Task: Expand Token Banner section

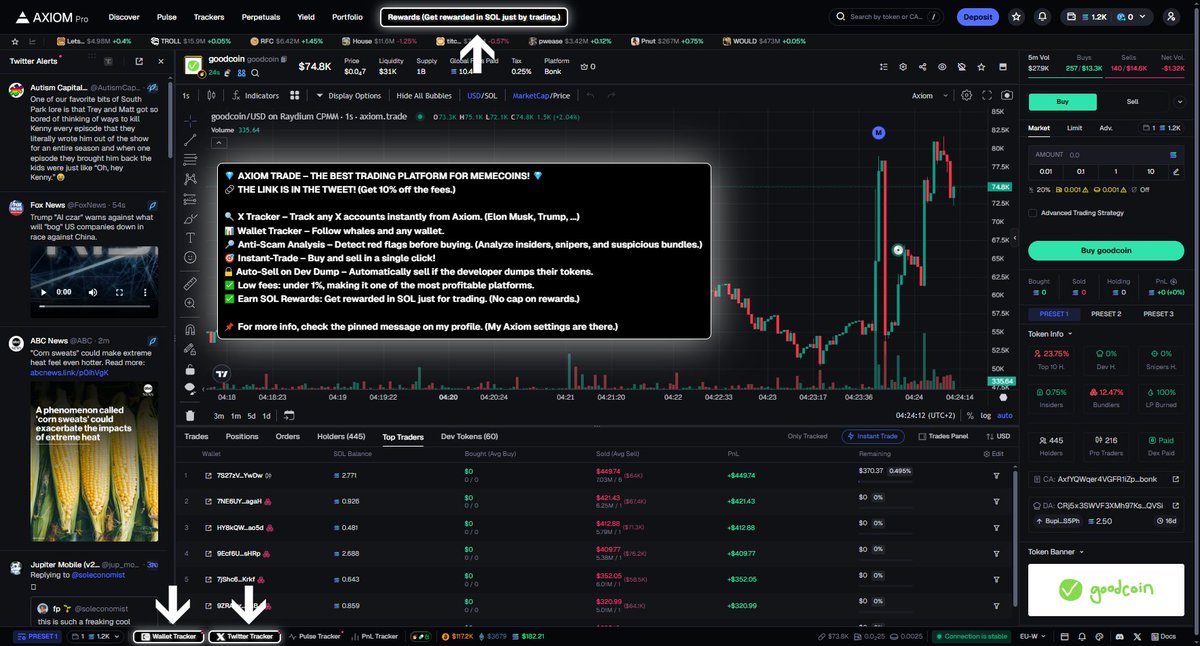Action: coord(1056,551)
